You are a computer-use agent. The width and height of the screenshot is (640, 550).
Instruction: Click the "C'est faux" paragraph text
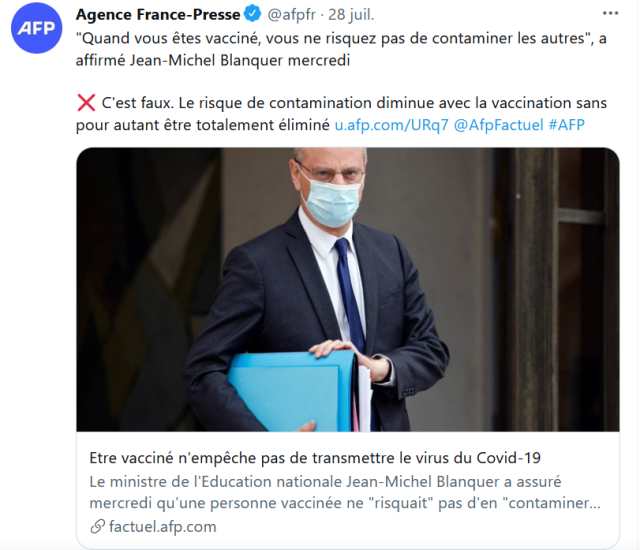[341, 114]
